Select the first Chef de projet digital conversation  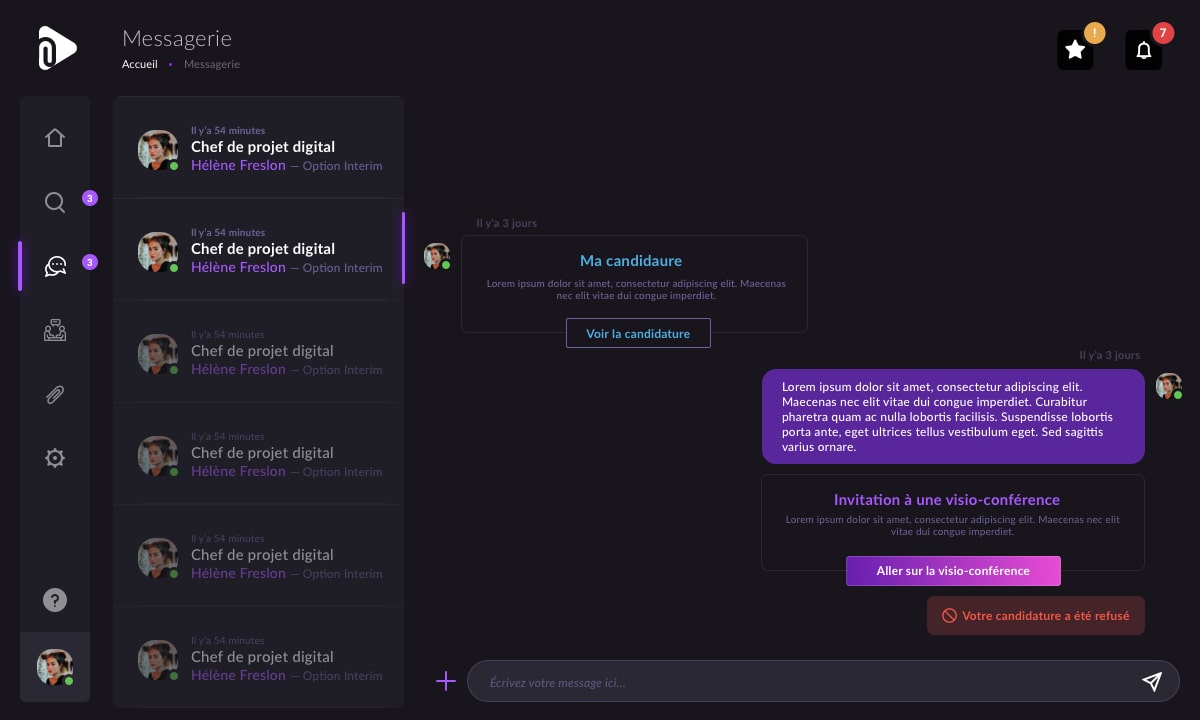point(258,148)
